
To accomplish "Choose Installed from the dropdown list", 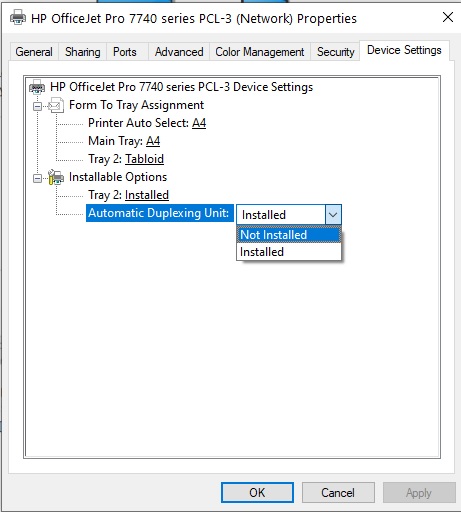I will [x=289, y=252].
